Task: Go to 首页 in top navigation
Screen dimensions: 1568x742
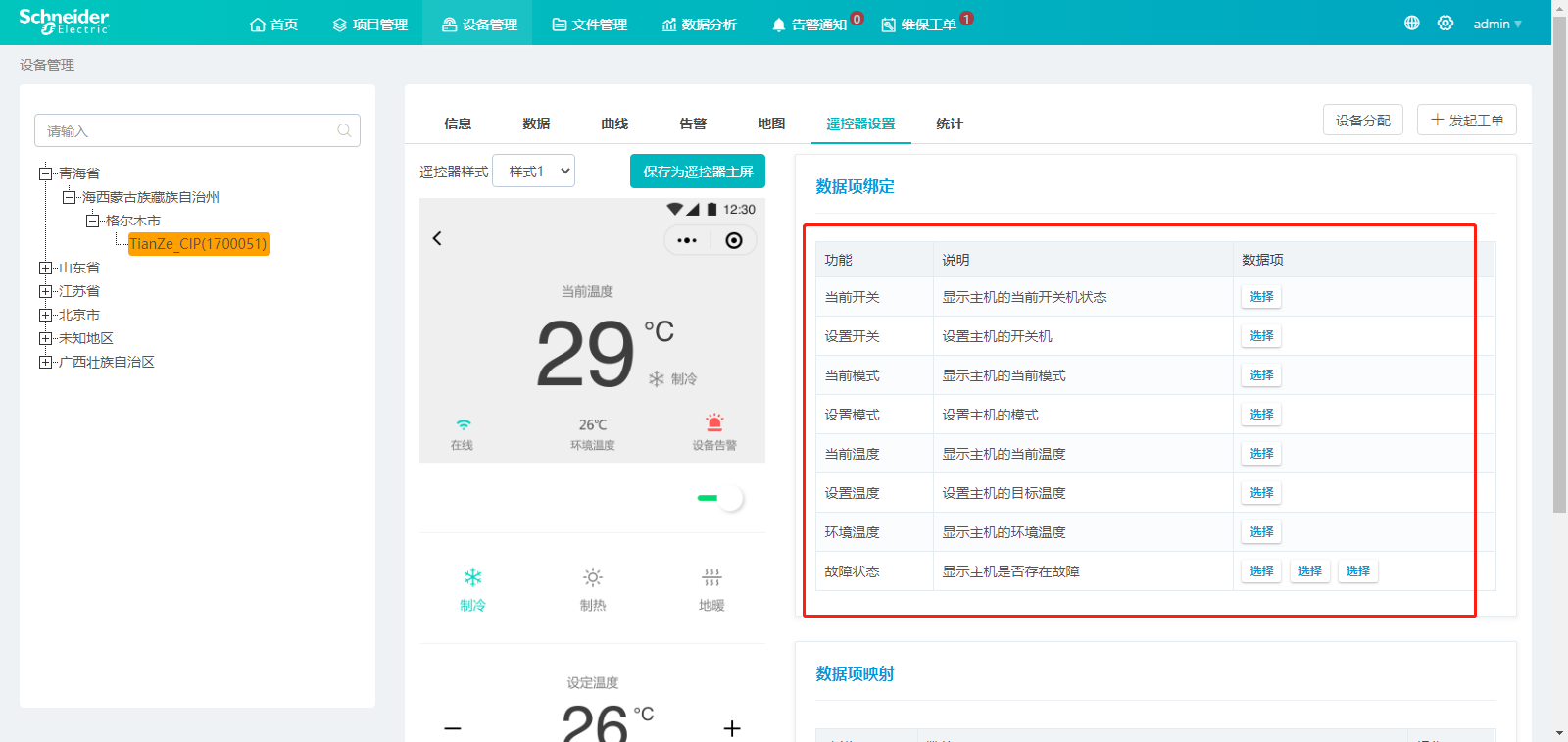Action: (x=273, y=24)
